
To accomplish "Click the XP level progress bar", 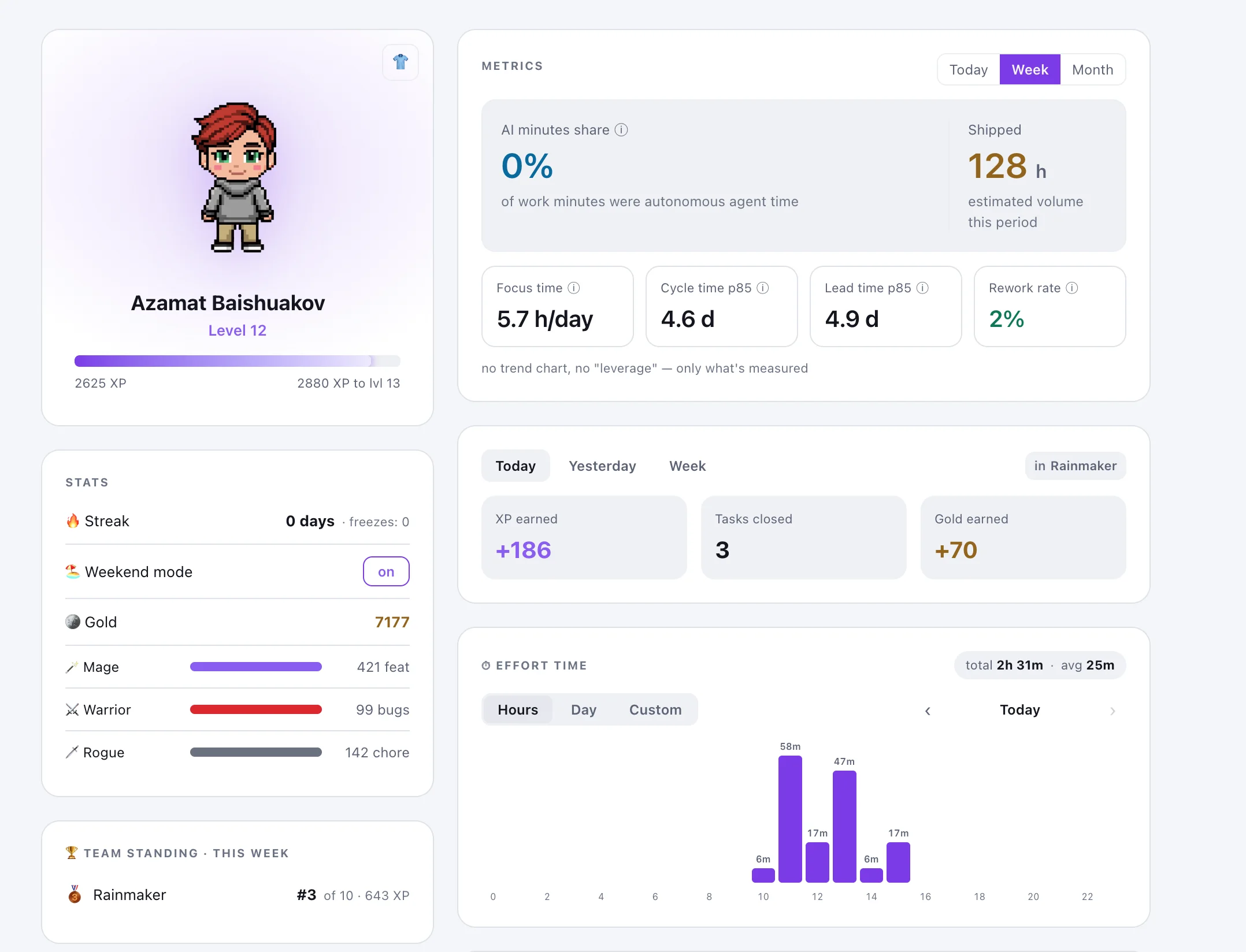I will [238, 361].
